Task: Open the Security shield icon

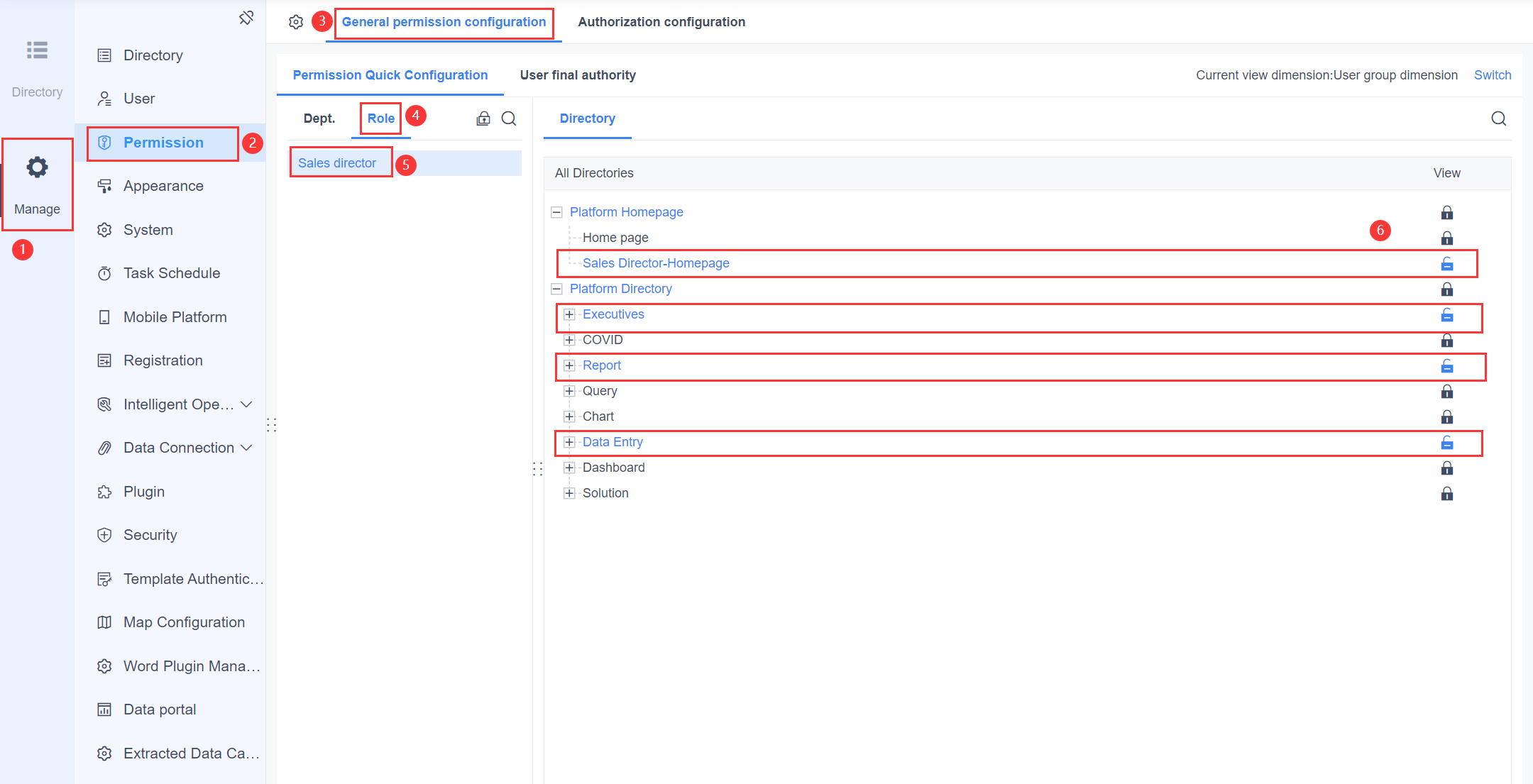Action: (104, 534)
